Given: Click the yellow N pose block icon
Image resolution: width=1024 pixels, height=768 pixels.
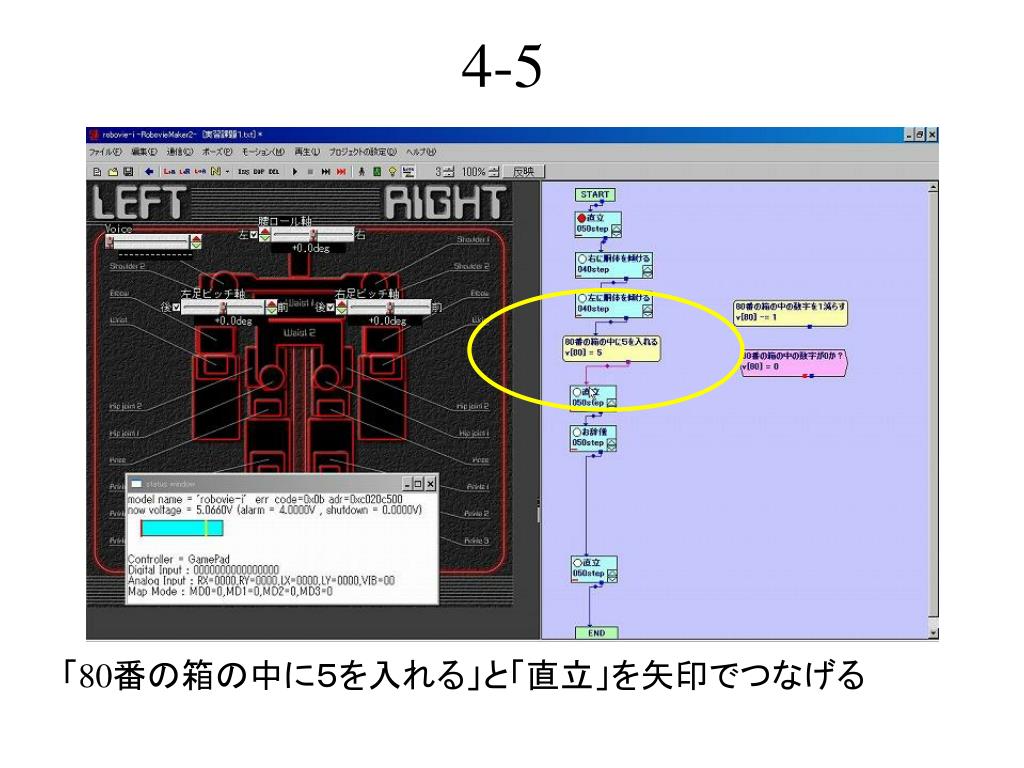Looking at the screenshot, I should [x=216, y=172].
